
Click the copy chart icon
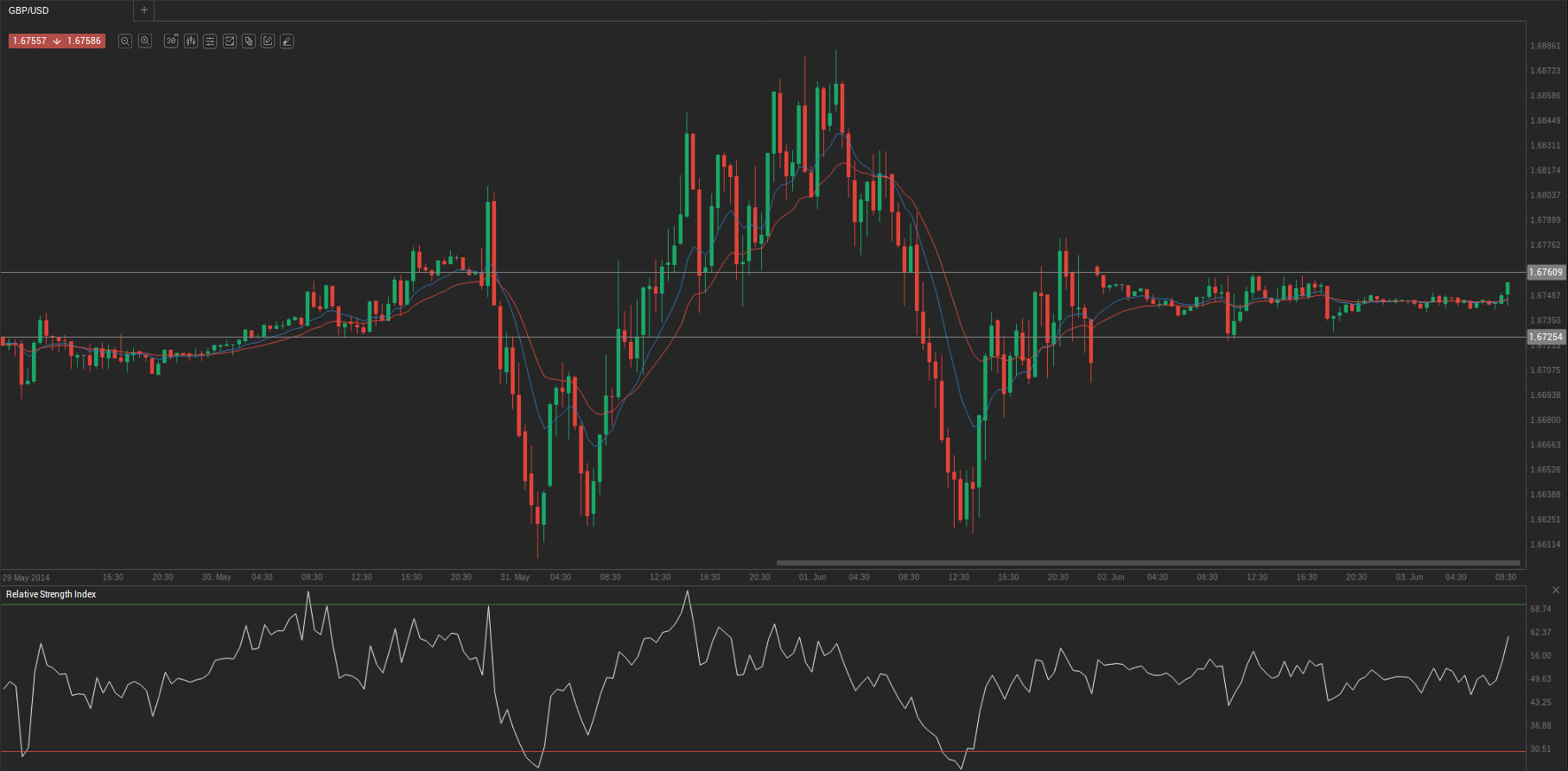tap(249, 41)
